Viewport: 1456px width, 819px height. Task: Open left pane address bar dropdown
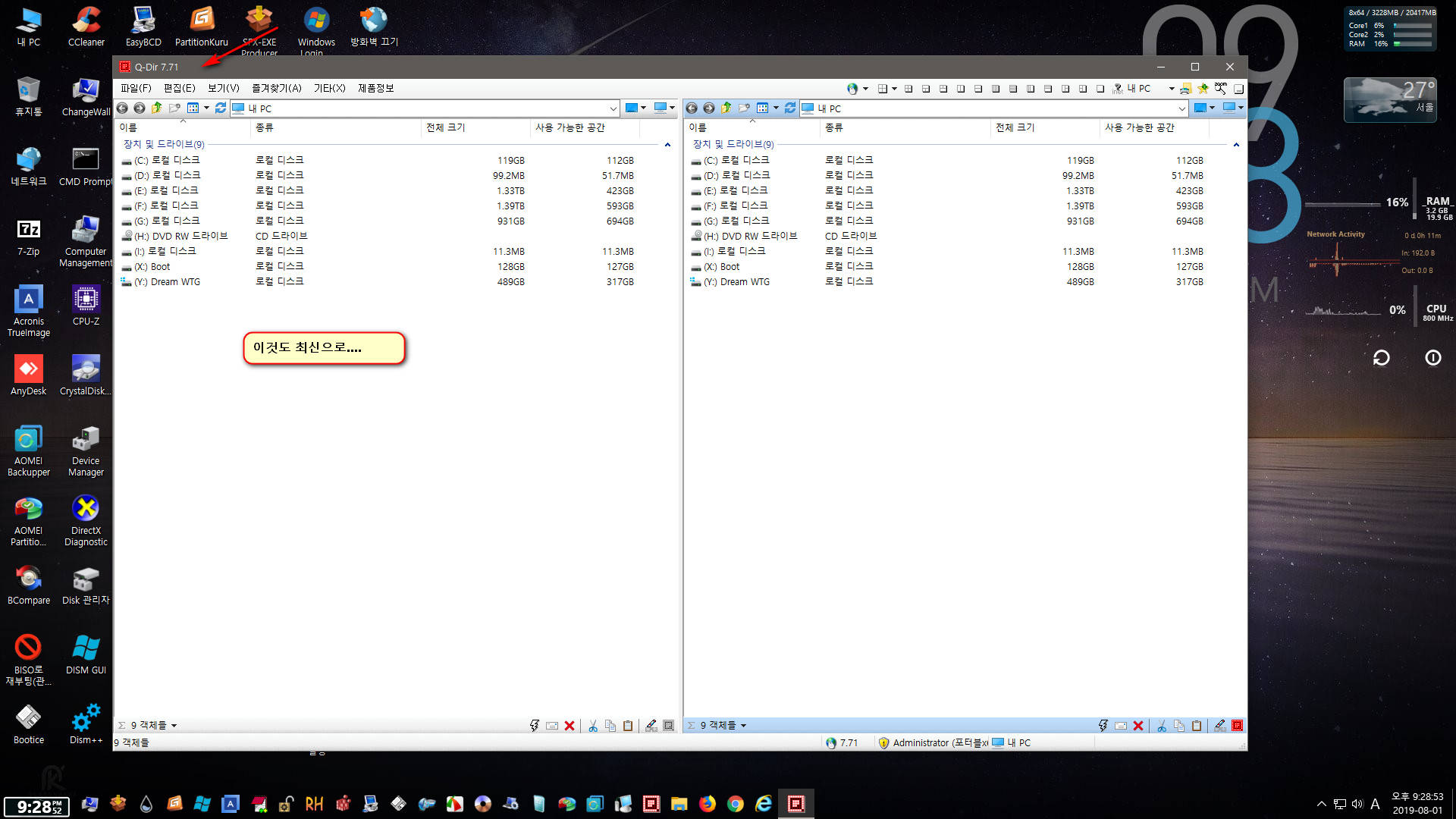pyautogui.click(x=613, y=108)
